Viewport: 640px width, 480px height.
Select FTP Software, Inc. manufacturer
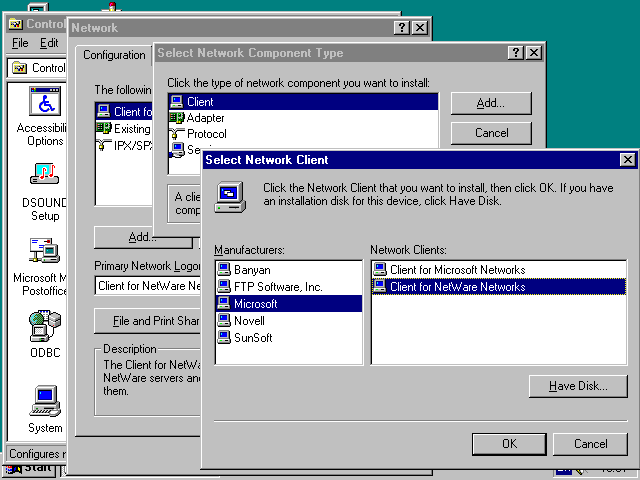(x=278, y=287)
